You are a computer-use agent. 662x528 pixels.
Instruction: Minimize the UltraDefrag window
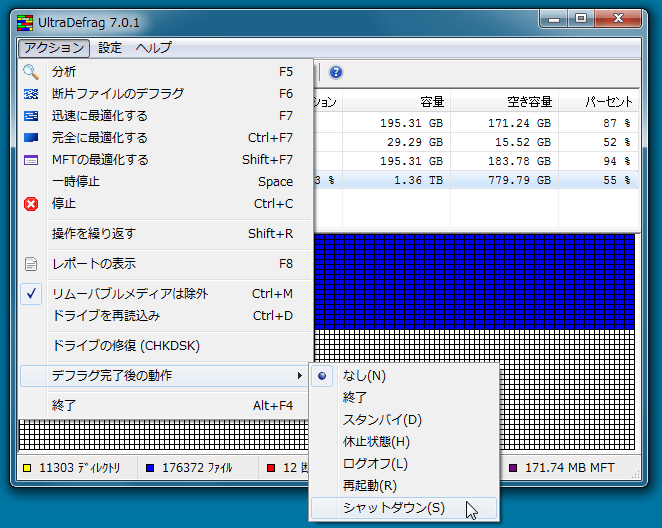(x=554, y=19)
